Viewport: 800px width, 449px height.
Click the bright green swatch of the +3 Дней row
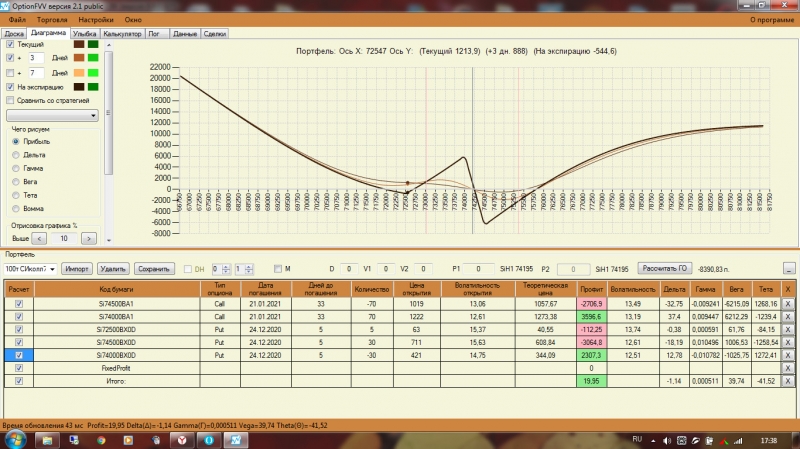tap(93, 58)
